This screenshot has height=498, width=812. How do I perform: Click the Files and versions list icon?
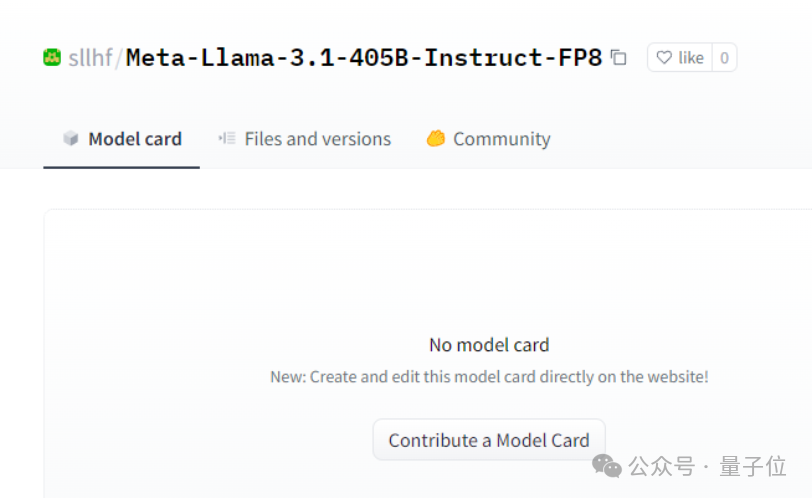[x=227, y=139]
